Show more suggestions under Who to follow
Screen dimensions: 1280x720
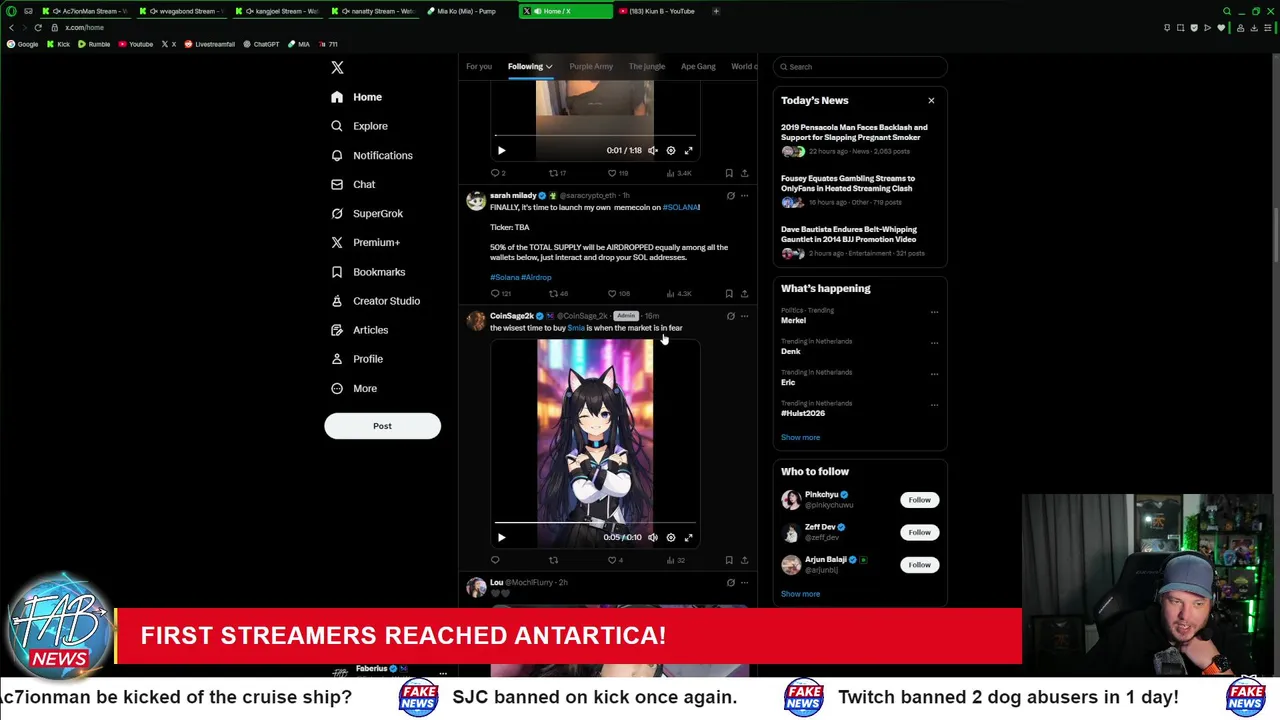[x=800, y=594]
